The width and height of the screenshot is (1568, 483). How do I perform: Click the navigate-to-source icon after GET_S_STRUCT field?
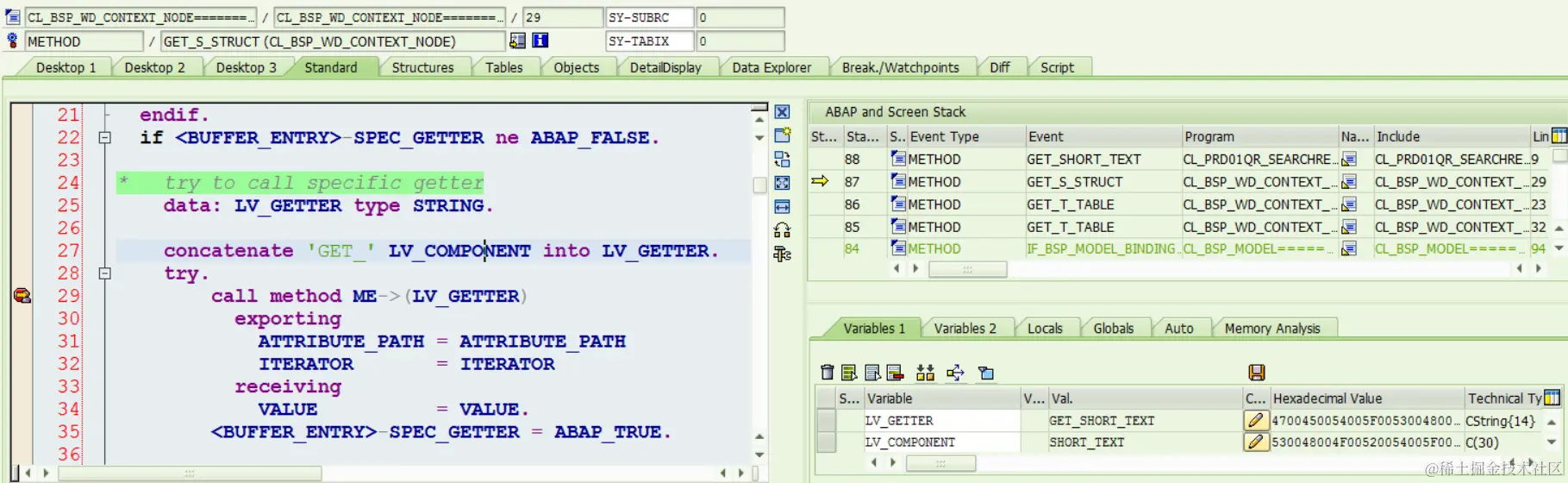coord(517,41)
